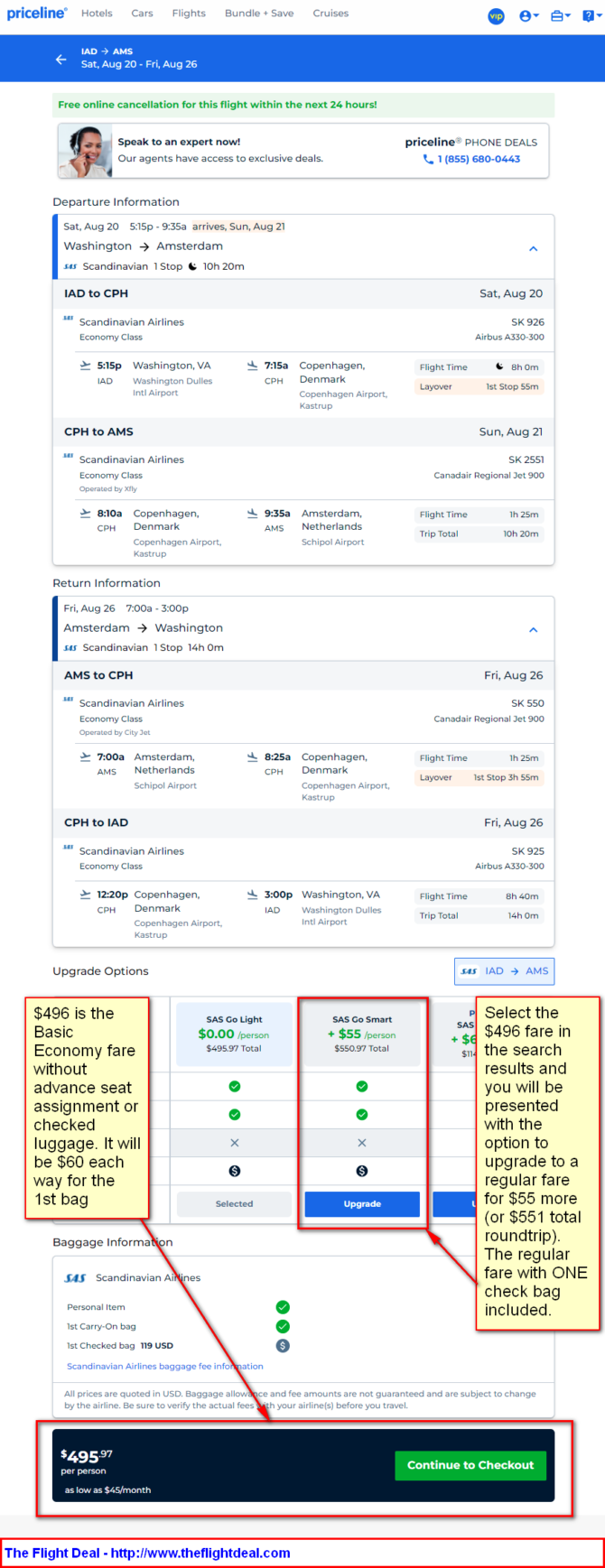Click the priceline logo

[x=37, y=14]
